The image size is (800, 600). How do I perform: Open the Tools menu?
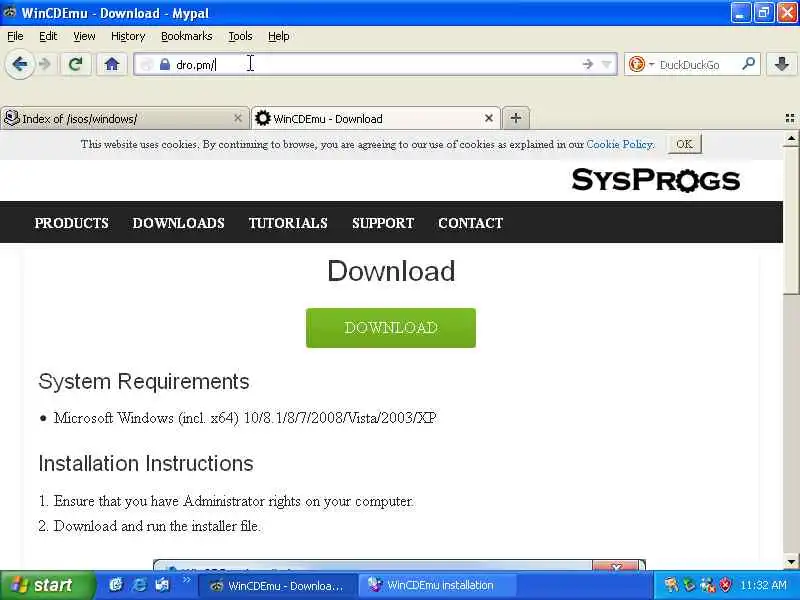tap(240, 36)
